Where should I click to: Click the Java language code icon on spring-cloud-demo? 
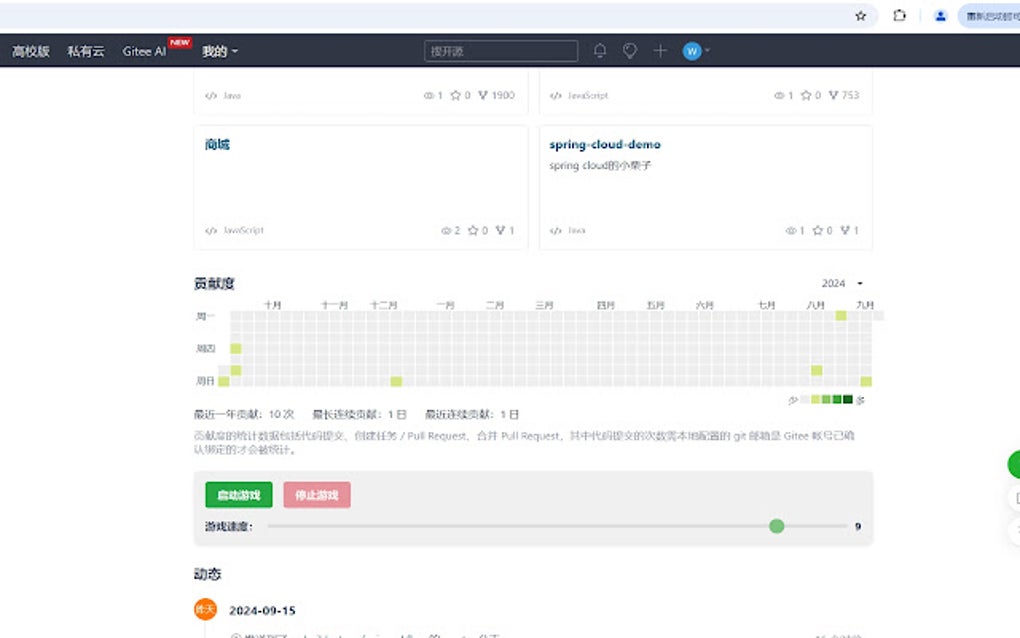[557, 230]
